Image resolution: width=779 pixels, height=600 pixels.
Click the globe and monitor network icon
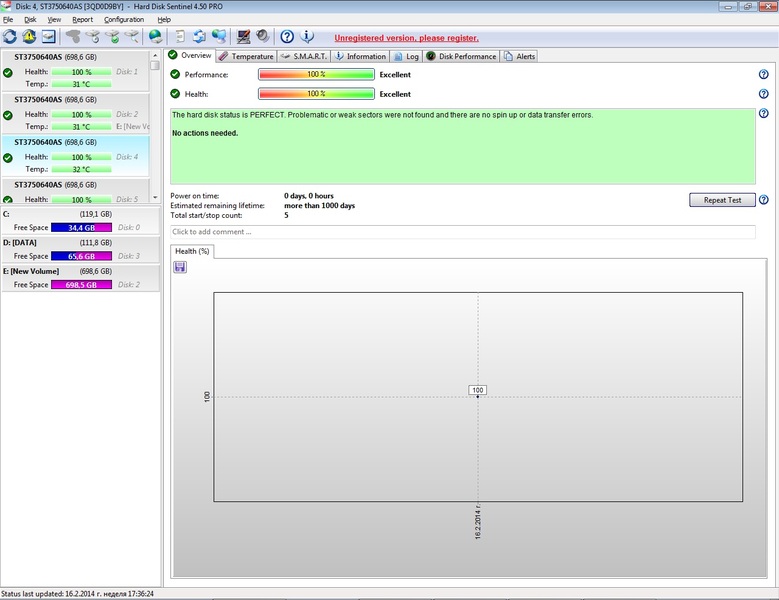click(219, 36)
